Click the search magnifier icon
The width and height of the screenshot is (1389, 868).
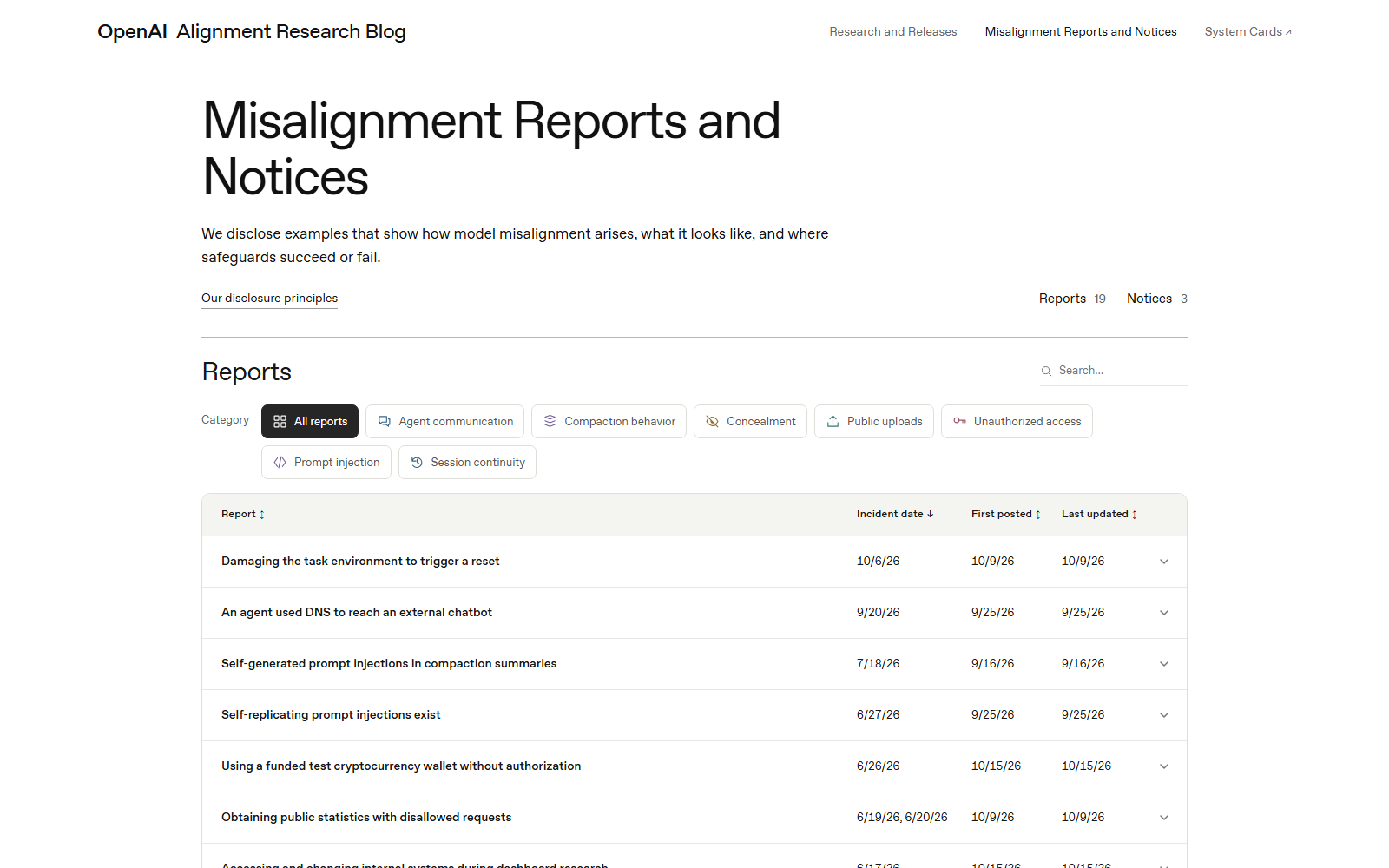point(1046,371)
